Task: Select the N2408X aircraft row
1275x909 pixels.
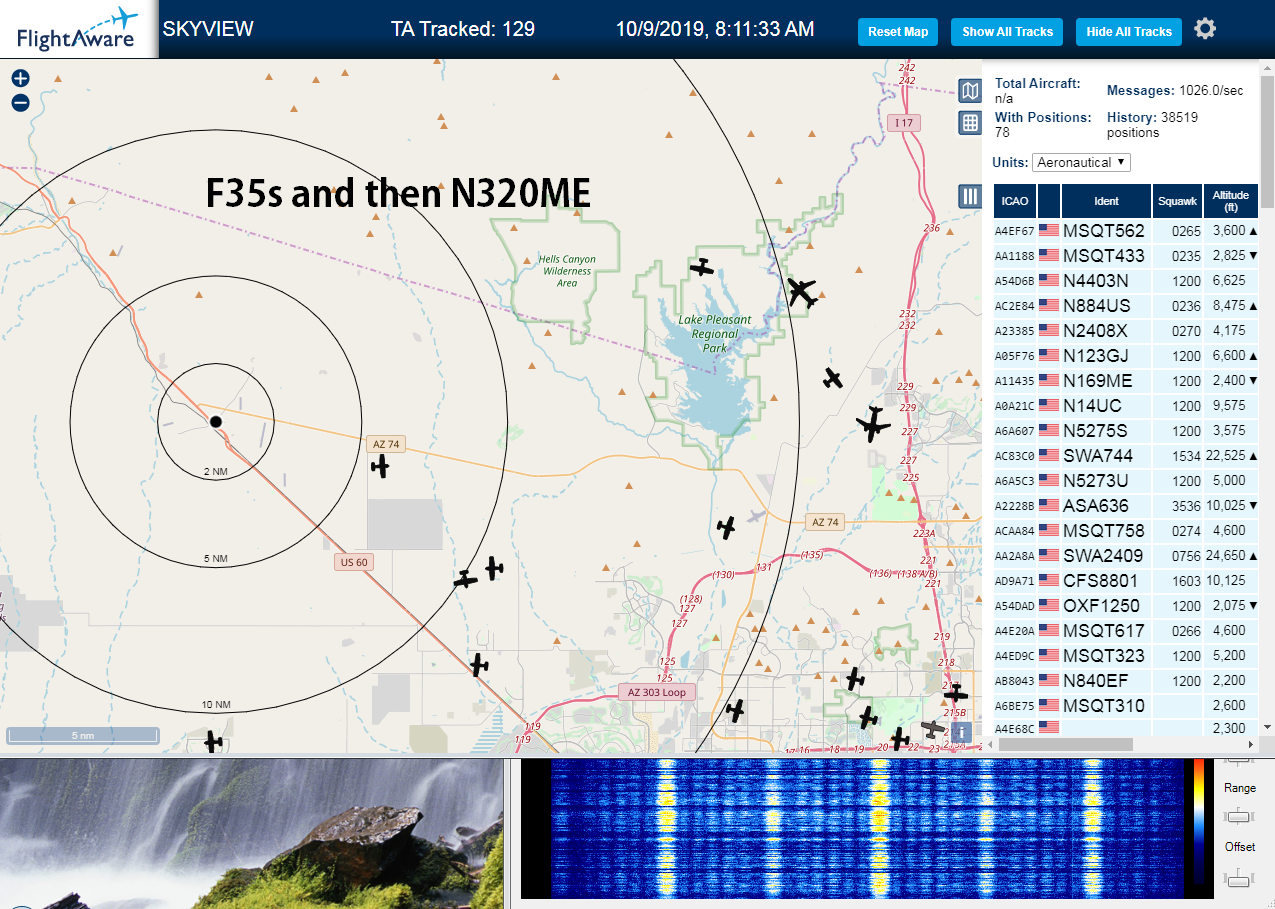Action: (x=1126, y=330)
